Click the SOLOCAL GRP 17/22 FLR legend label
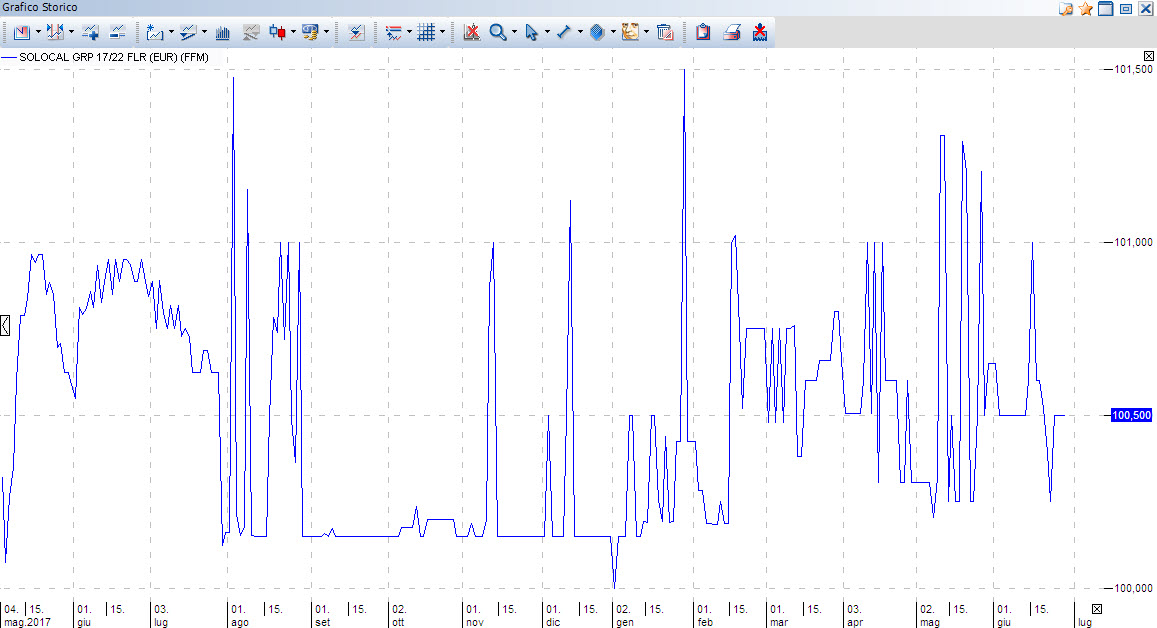This screenshot has height=628, width=1157. (x=110, y=57)
